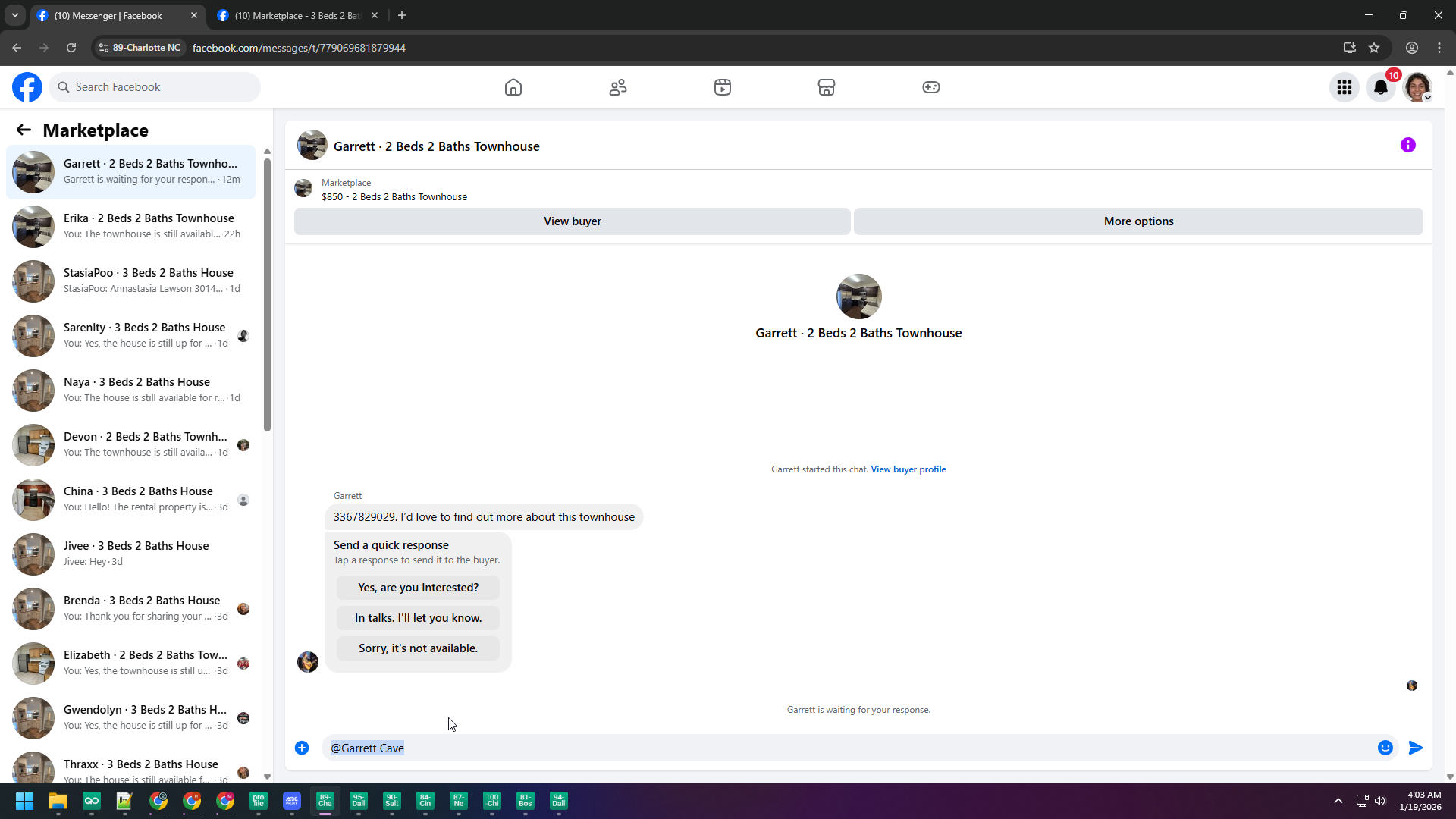The image size is (1456, 819).
Task: Send quick response 'Yes, are you interested?'
Action: coord(419,588)
